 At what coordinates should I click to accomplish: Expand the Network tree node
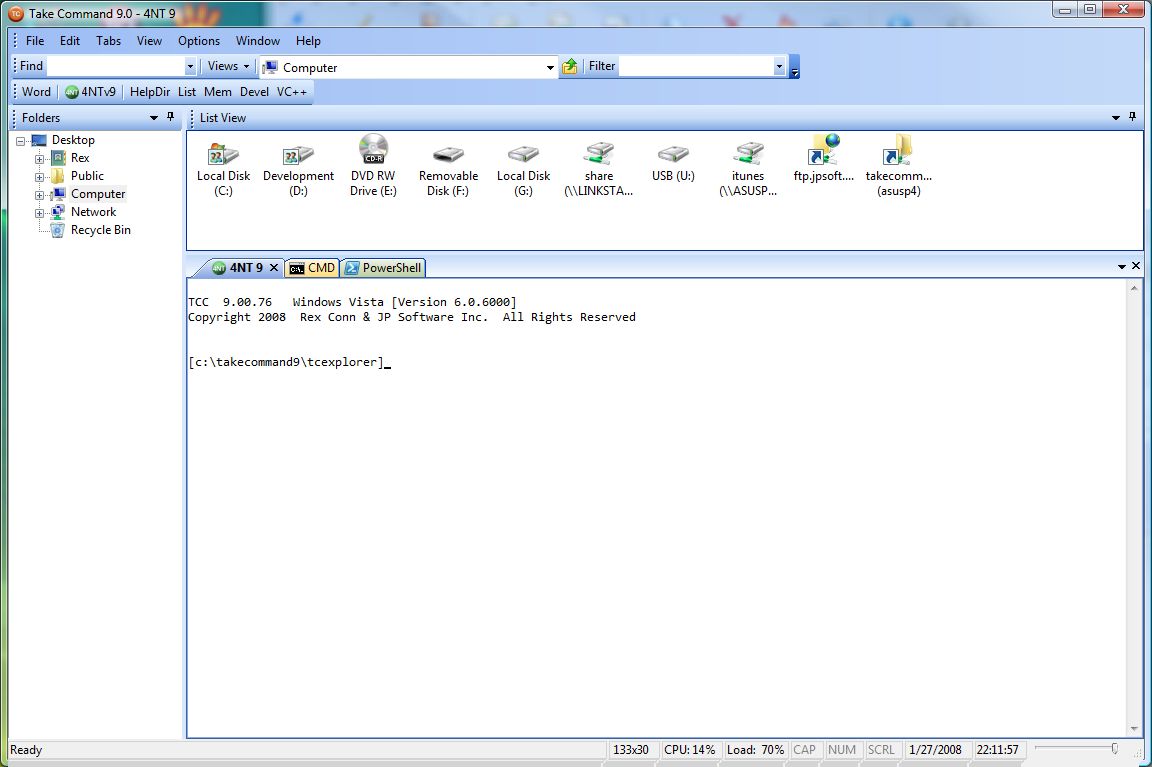40,213
